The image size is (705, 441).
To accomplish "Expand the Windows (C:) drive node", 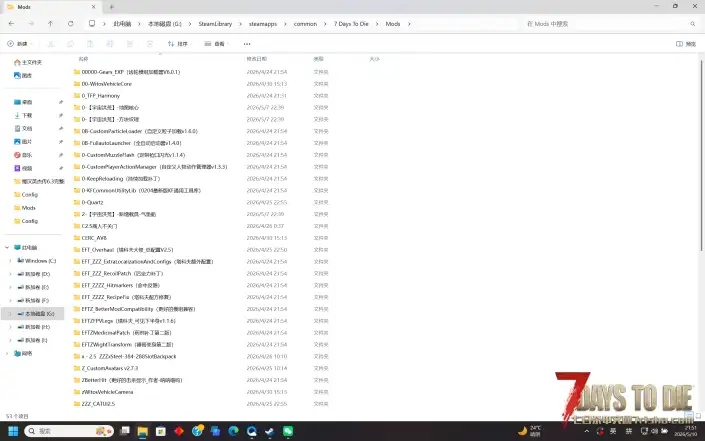I will [x=10, y=261].
